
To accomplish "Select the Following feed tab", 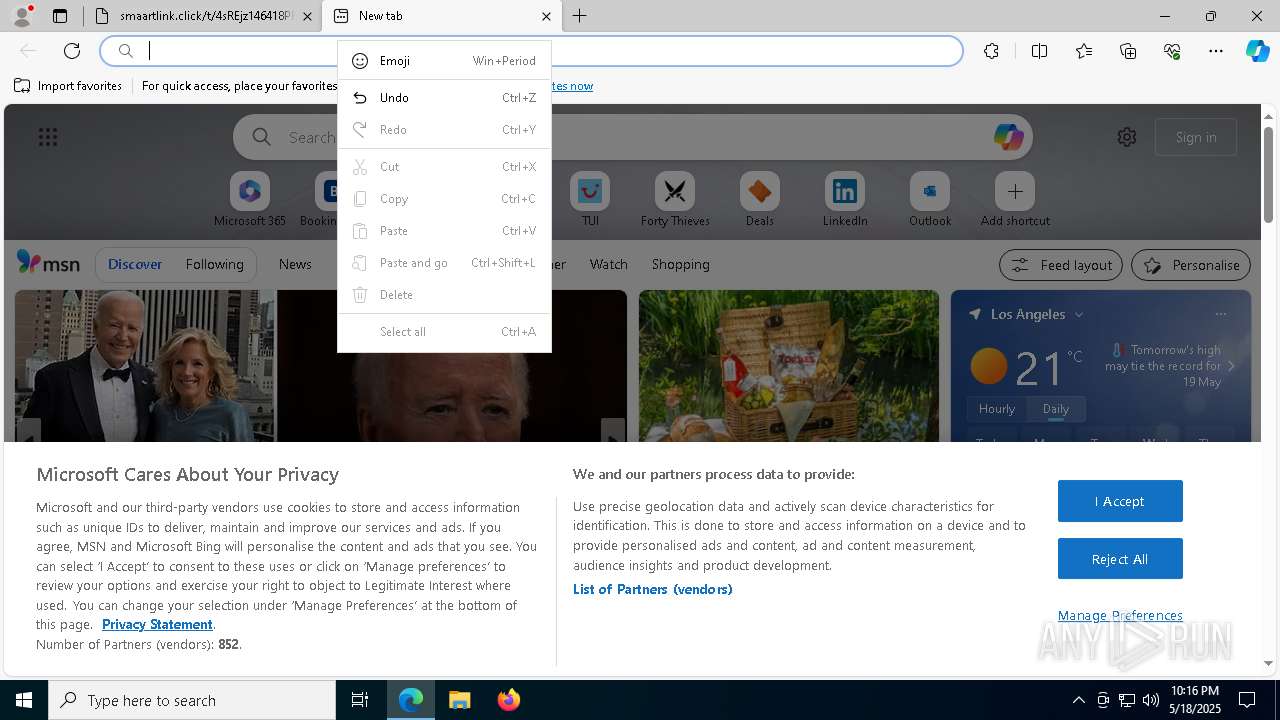I will (x=214, y=264).
